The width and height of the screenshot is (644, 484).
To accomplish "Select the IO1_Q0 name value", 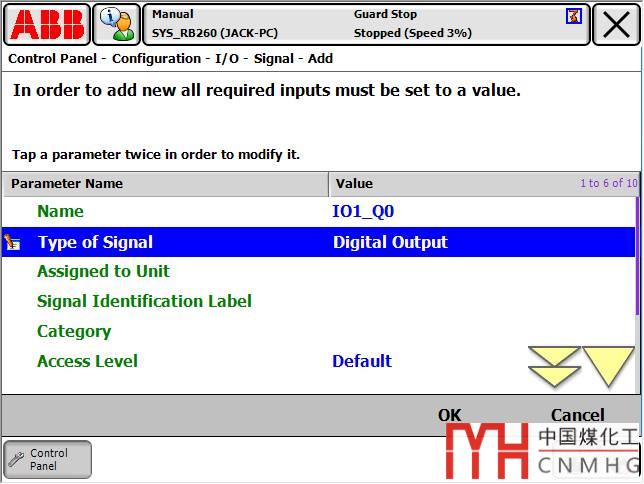I will (x=363, y=212).
